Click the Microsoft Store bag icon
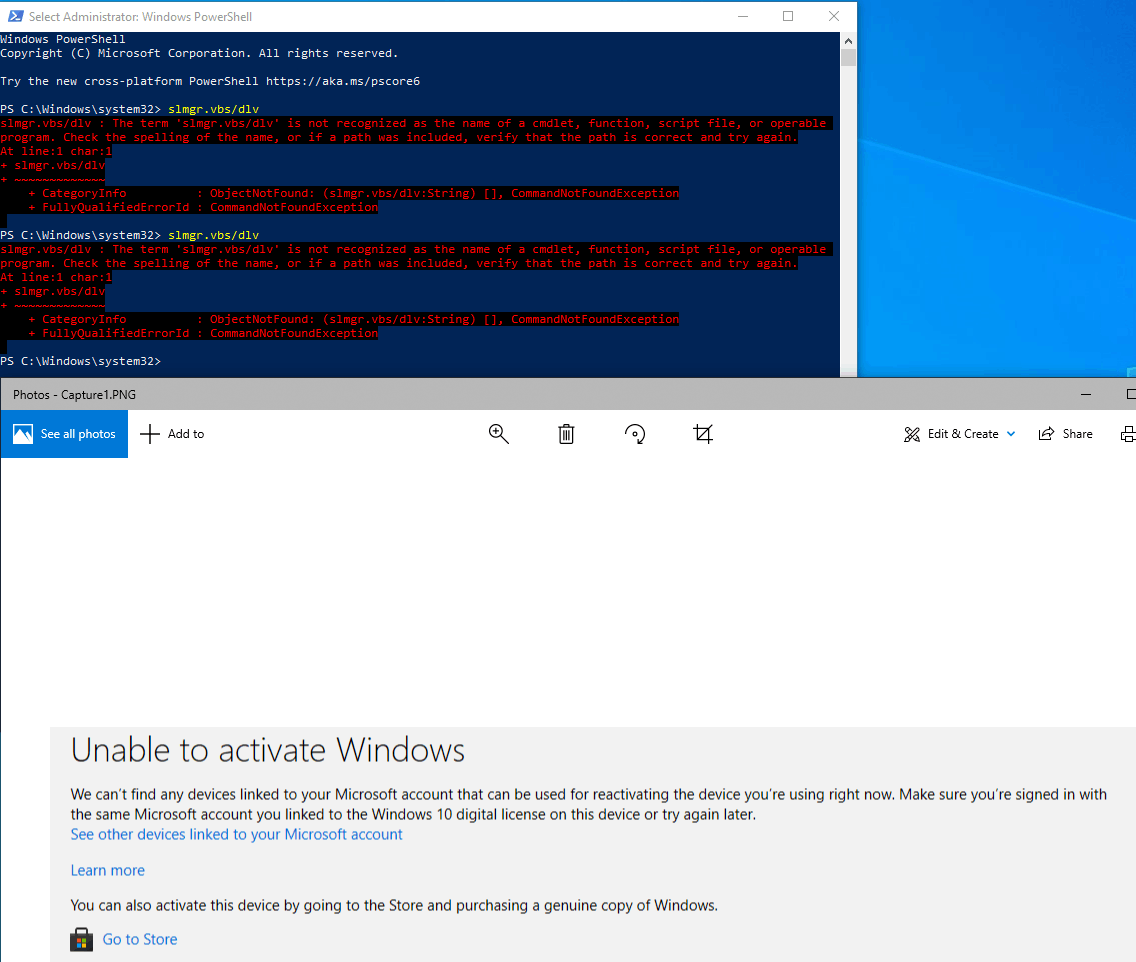This screenshot has height=962, width=1136. 81,940
